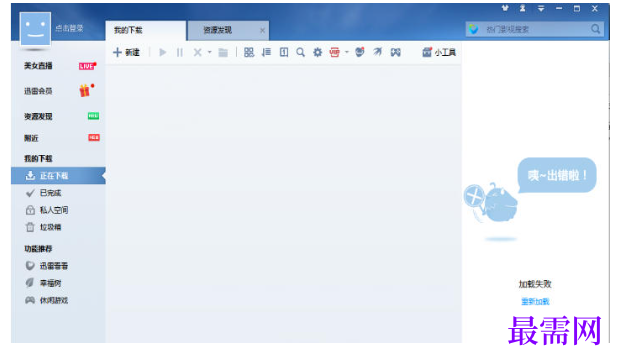Open 休闲游戏 in the sidebar
Screen dimensions: 620x362
pos(54,300)
